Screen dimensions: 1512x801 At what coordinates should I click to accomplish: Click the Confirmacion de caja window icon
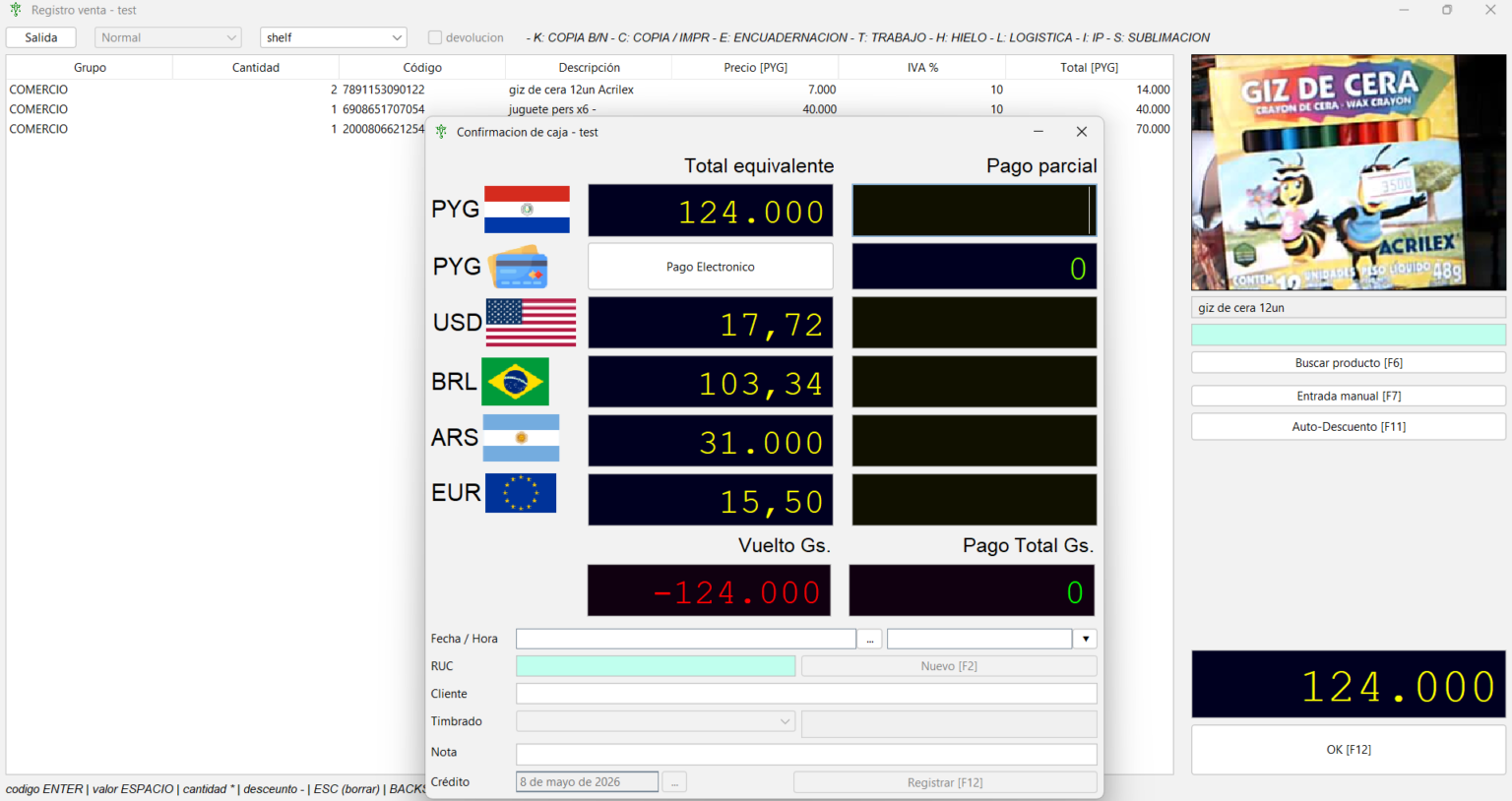click(x=441, y=132)
